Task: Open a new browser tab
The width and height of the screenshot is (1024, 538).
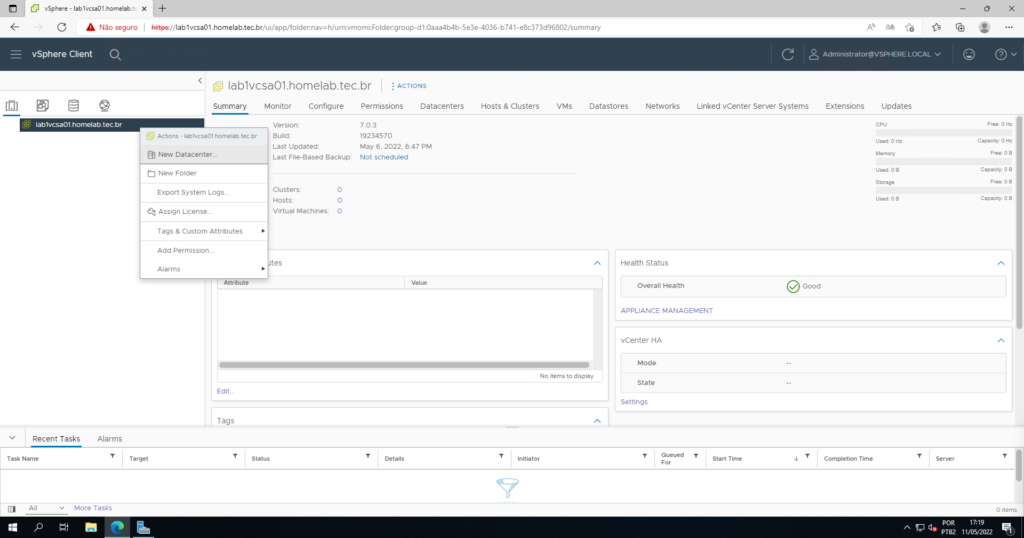Action: [x=162, y=8]
